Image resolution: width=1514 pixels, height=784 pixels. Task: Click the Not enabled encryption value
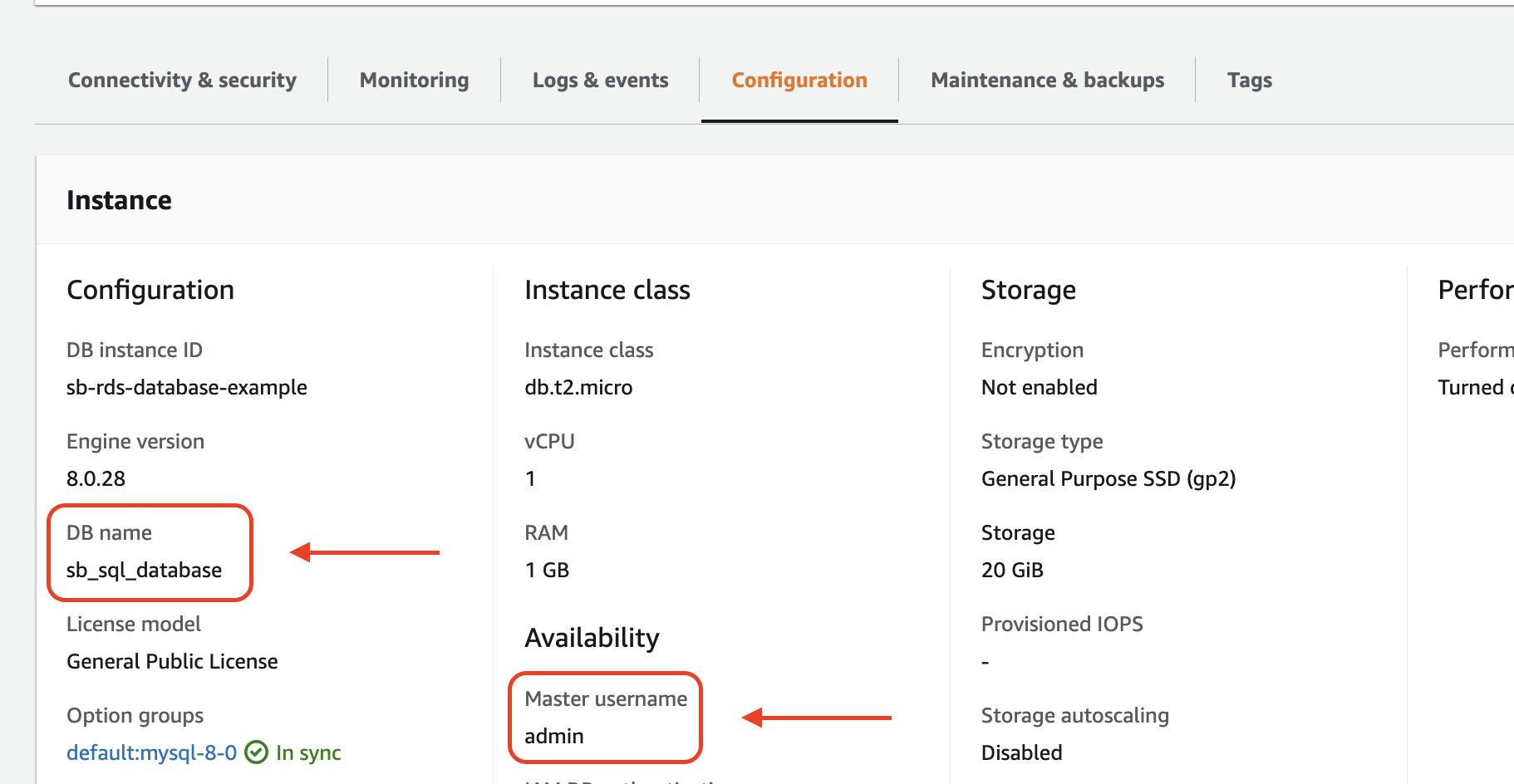[1039, 388]
